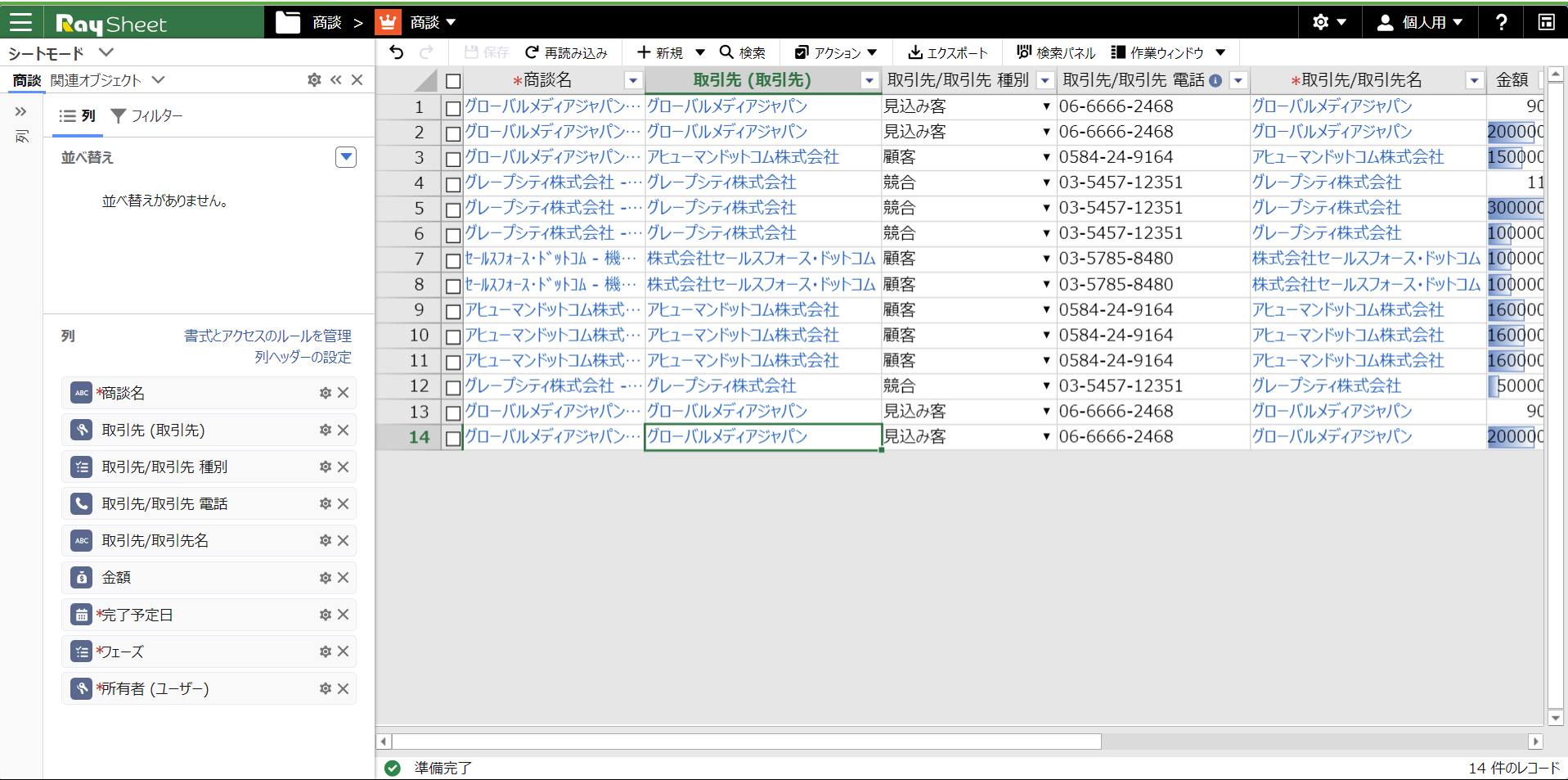Open the アクション menu
This screenshot has width=1568, height=780.
pyautogui.click(x=835, y=52)
